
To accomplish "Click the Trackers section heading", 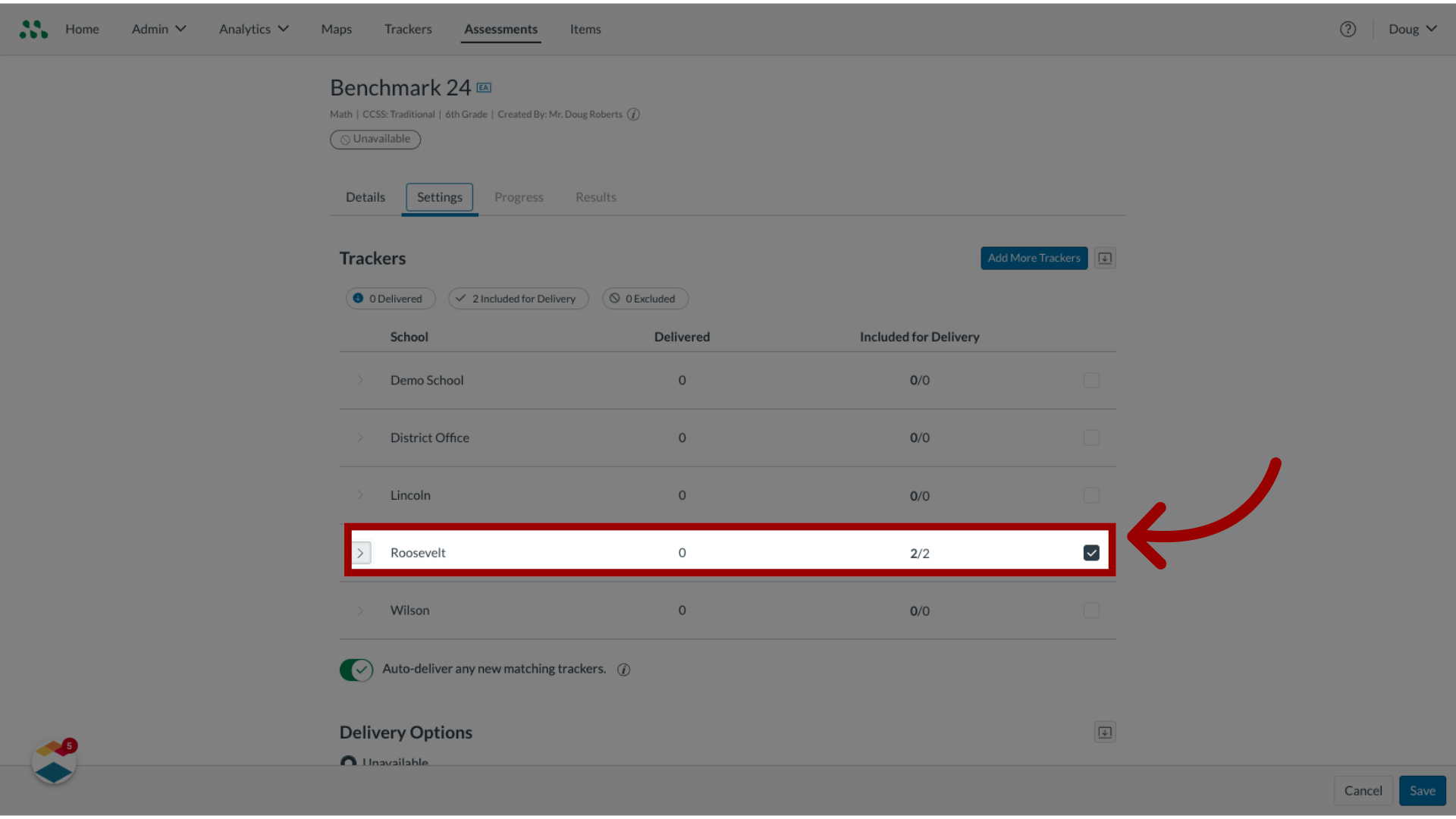I will 372,259.
